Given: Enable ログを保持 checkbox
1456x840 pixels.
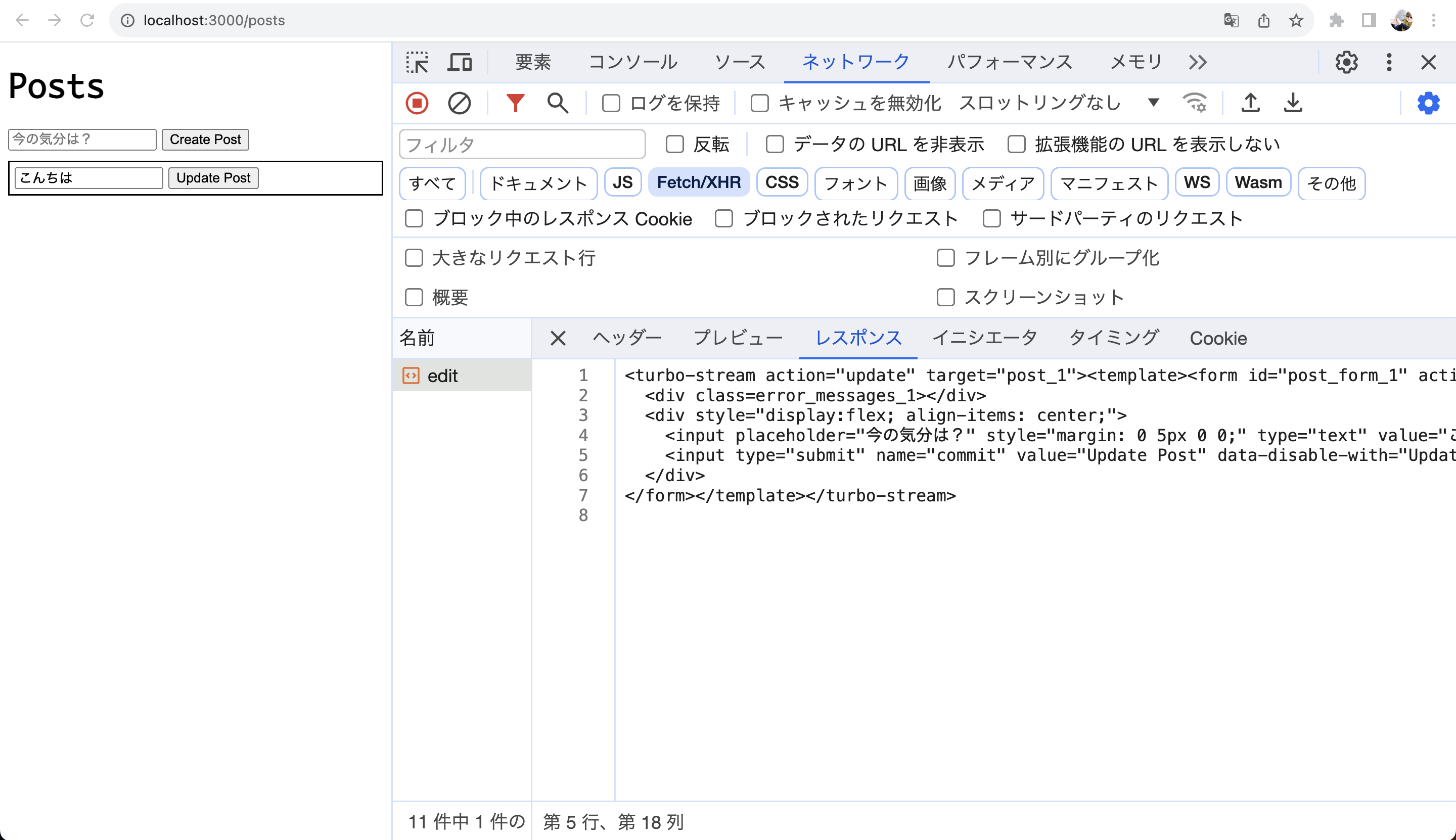Looking at the screenshot, I should tap(611, 103).
